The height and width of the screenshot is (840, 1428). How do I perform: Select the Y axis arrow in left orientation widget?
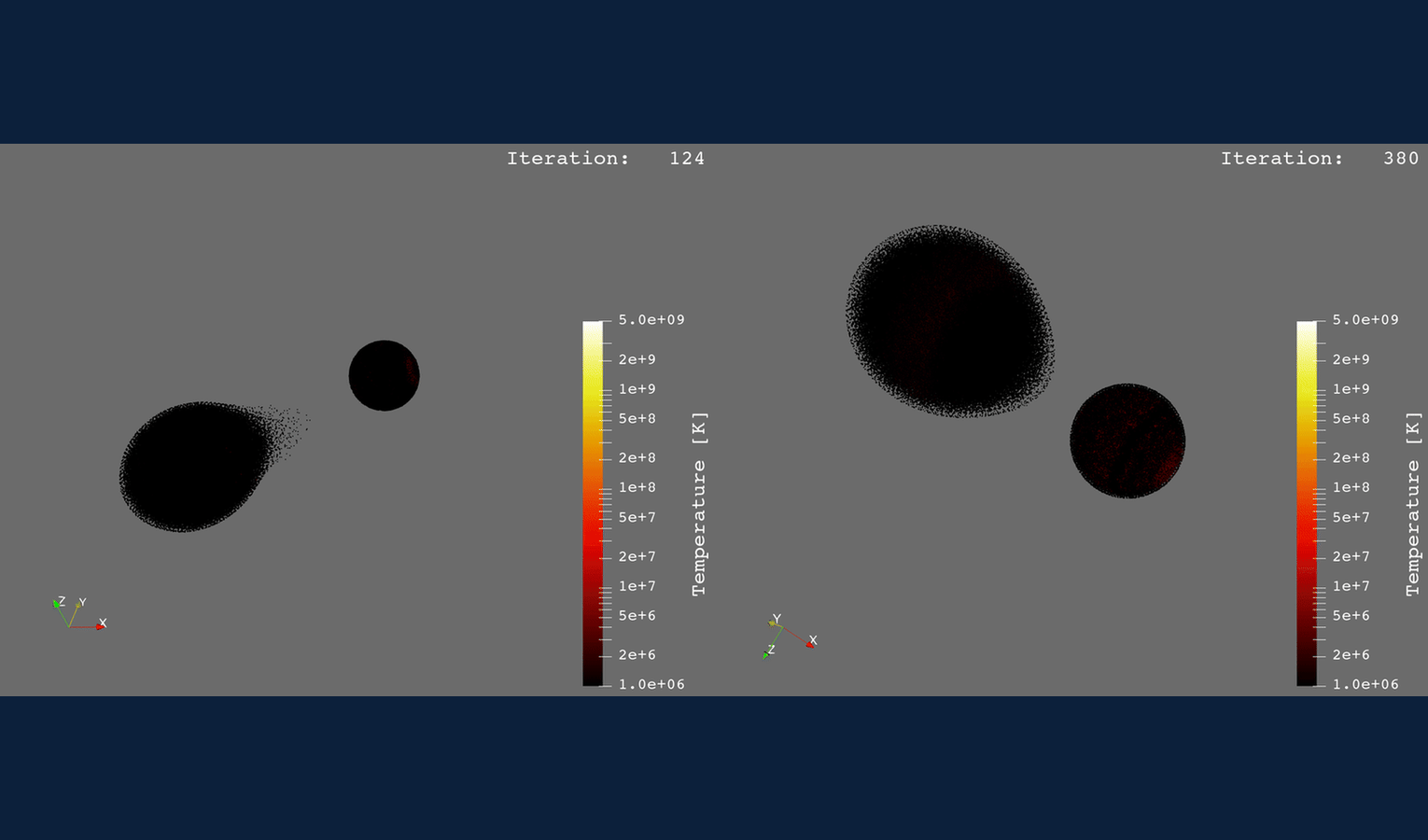(x=80, y=606)
